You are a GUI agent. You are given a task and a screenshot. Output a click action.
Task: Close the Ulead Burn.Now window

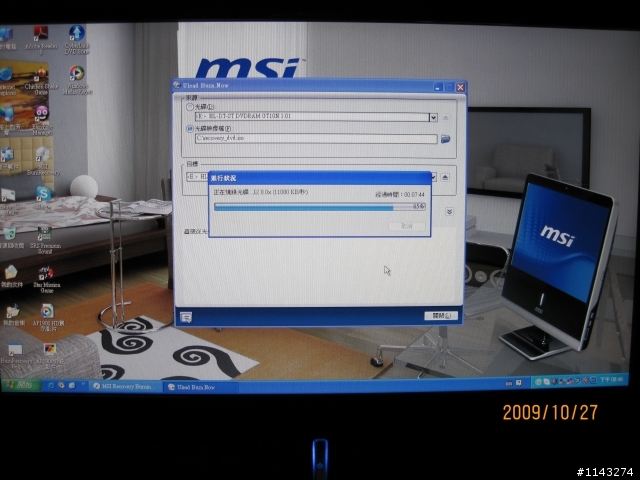click(460, 87)
